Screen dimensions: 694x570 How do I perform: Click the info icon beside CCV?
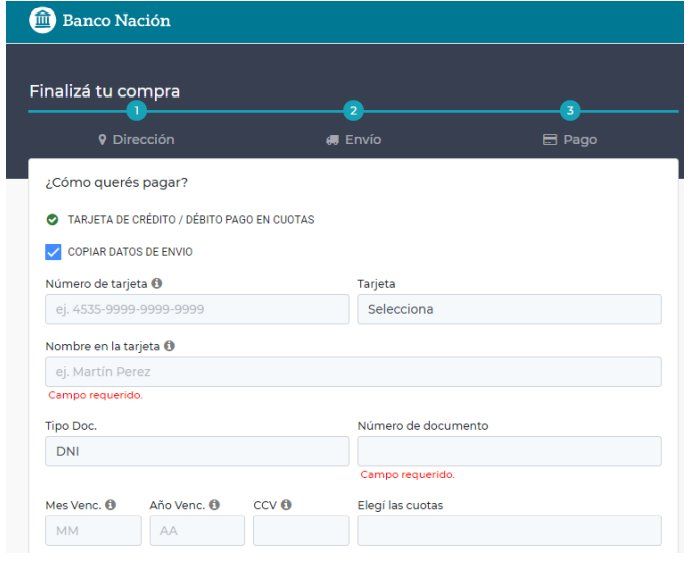(x=286, y=505)
